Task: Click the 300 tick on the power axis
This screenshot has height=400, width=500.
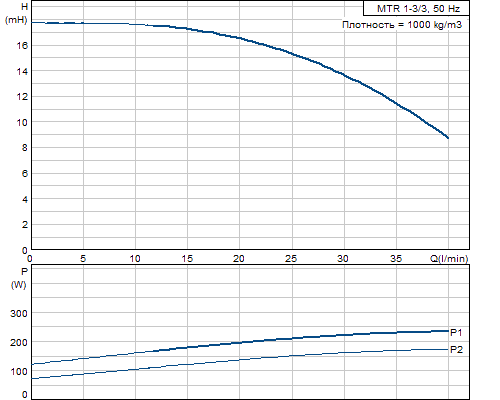Action: pyautogui.click(x=19, y=313)
